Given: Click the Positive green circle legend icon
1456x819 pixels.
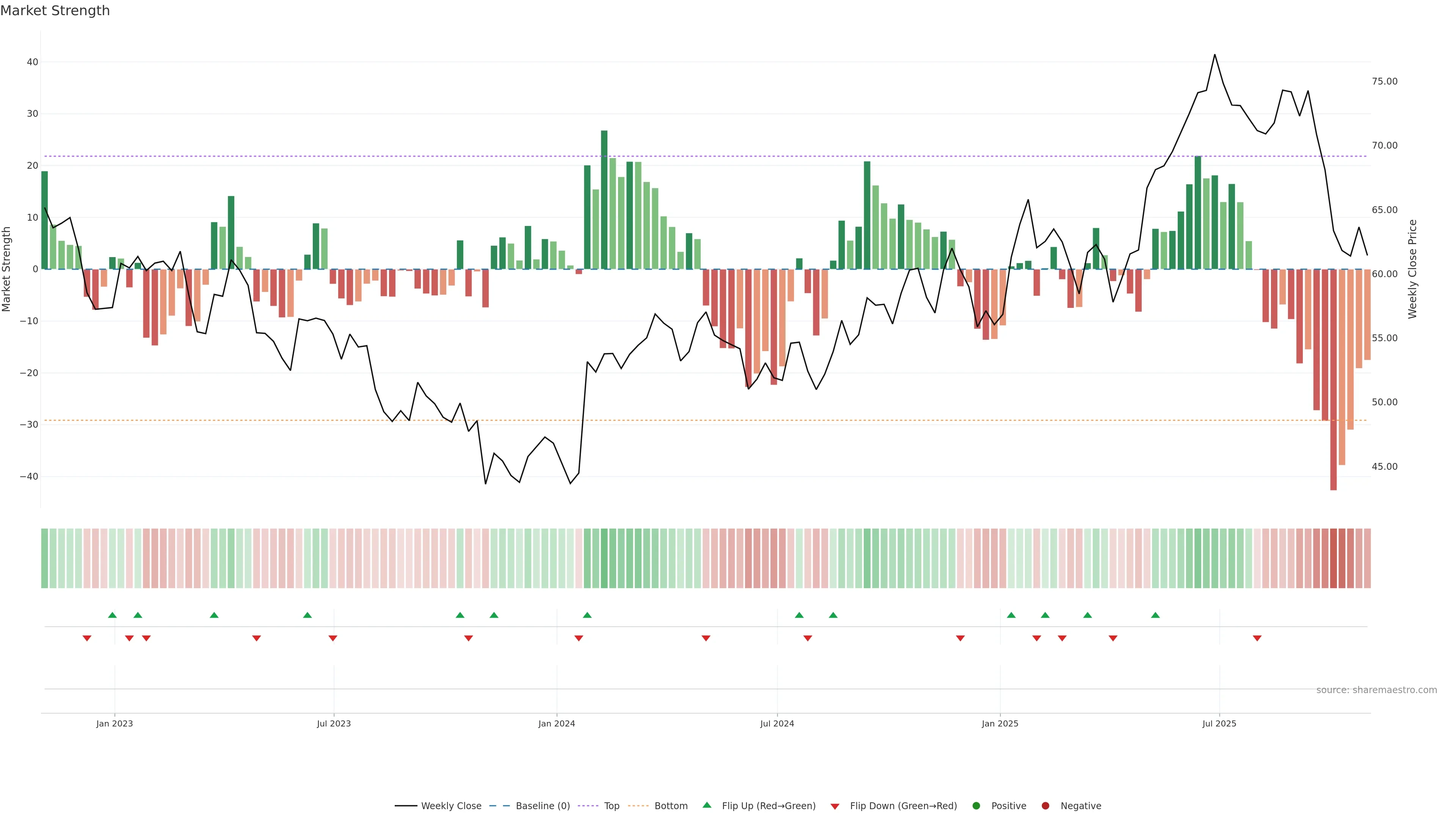Looking at the screenshot, I should 976,806.
